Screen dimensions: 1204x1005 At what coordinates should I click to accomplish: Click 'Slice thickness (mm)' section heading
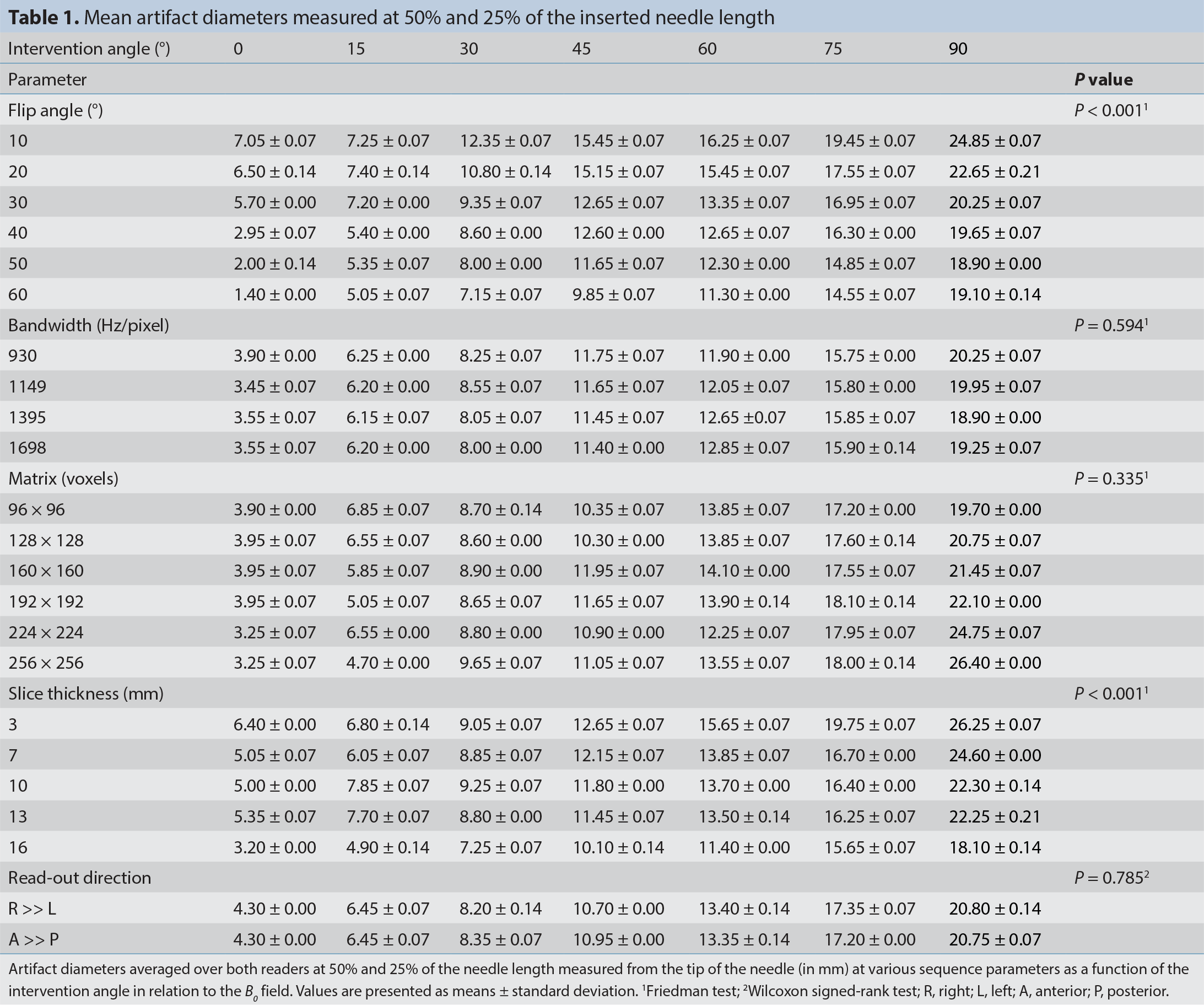[86, 694]
